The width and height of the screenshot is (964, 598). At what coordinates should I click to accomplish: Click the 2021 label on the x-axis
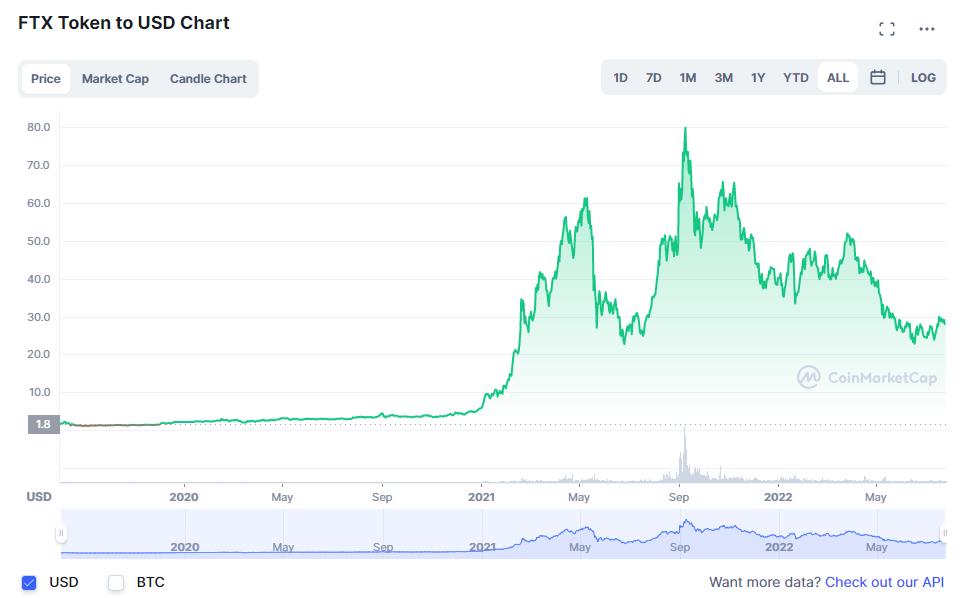481,497
